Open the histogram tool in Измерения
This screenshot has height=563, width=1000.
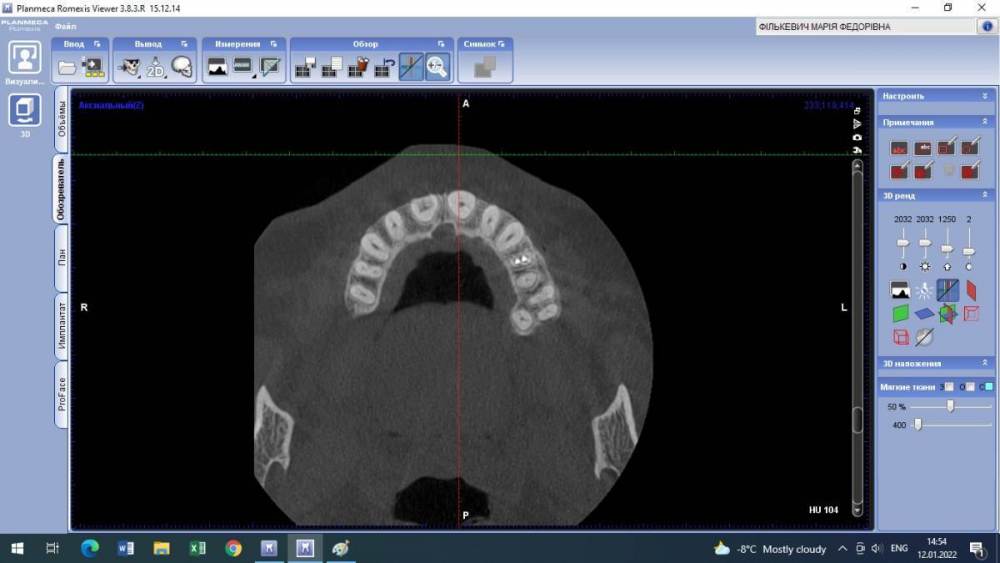pyautogui.click(x=217, y=67)
